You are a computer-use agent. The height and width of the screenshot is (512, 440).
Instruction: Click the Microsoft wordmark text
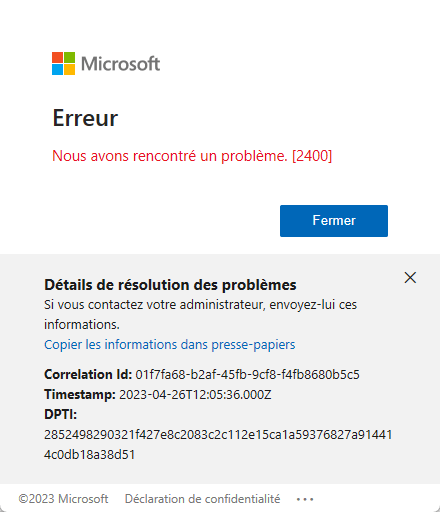click(x=121, y=64)
